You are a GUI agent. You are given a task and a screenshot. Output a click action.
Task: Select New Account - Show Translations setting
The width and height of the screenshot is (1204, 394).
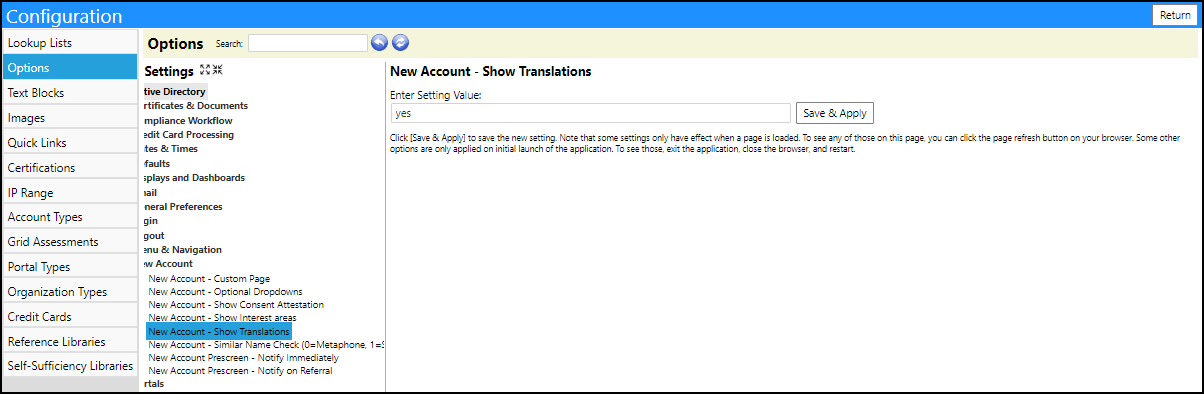(x=219, y=331)
